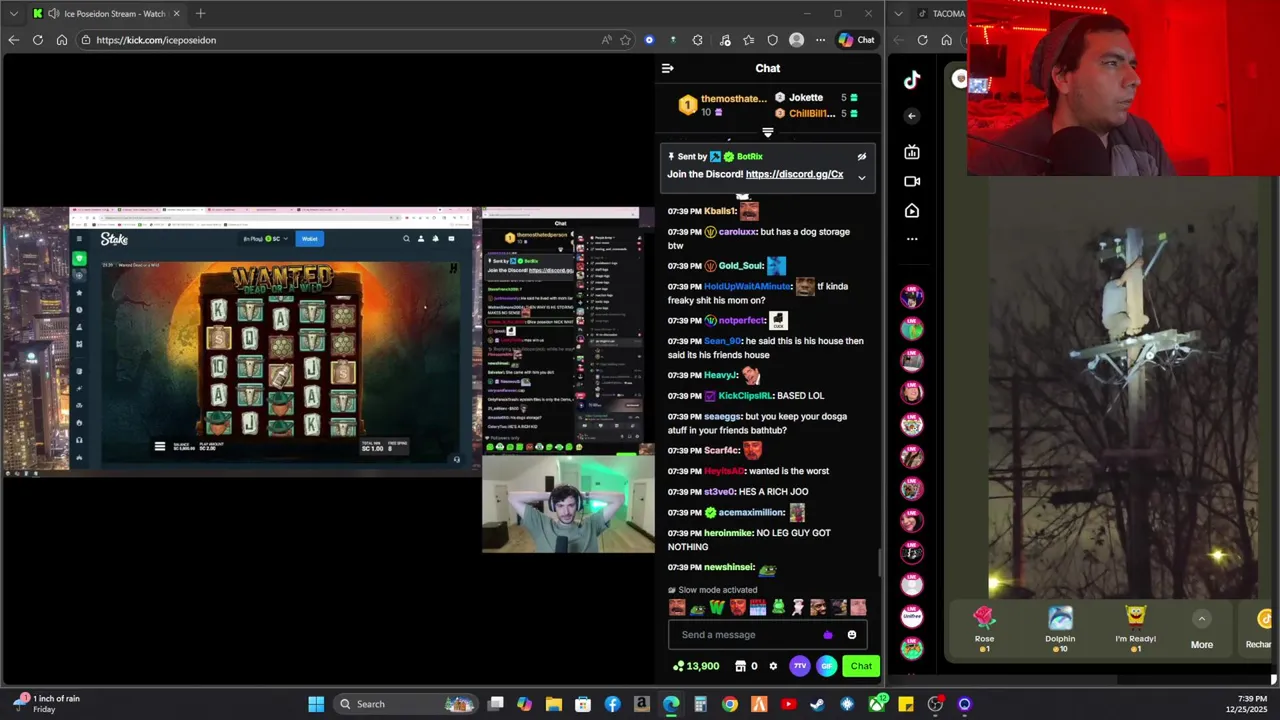Open the TikTok home sidebar icon
The image size is (1280, 720).
coord(912,211)
